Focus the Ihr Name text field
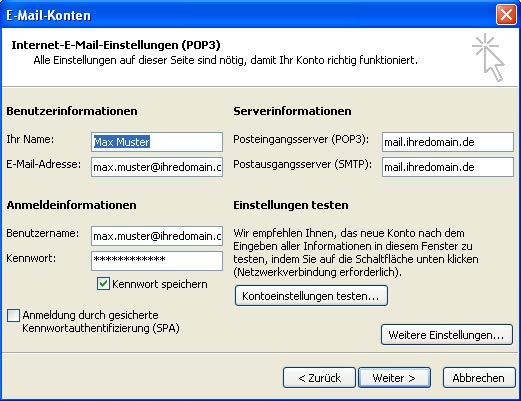The width and height of the screenshot is (521, 401). click(x=157, y=142)
